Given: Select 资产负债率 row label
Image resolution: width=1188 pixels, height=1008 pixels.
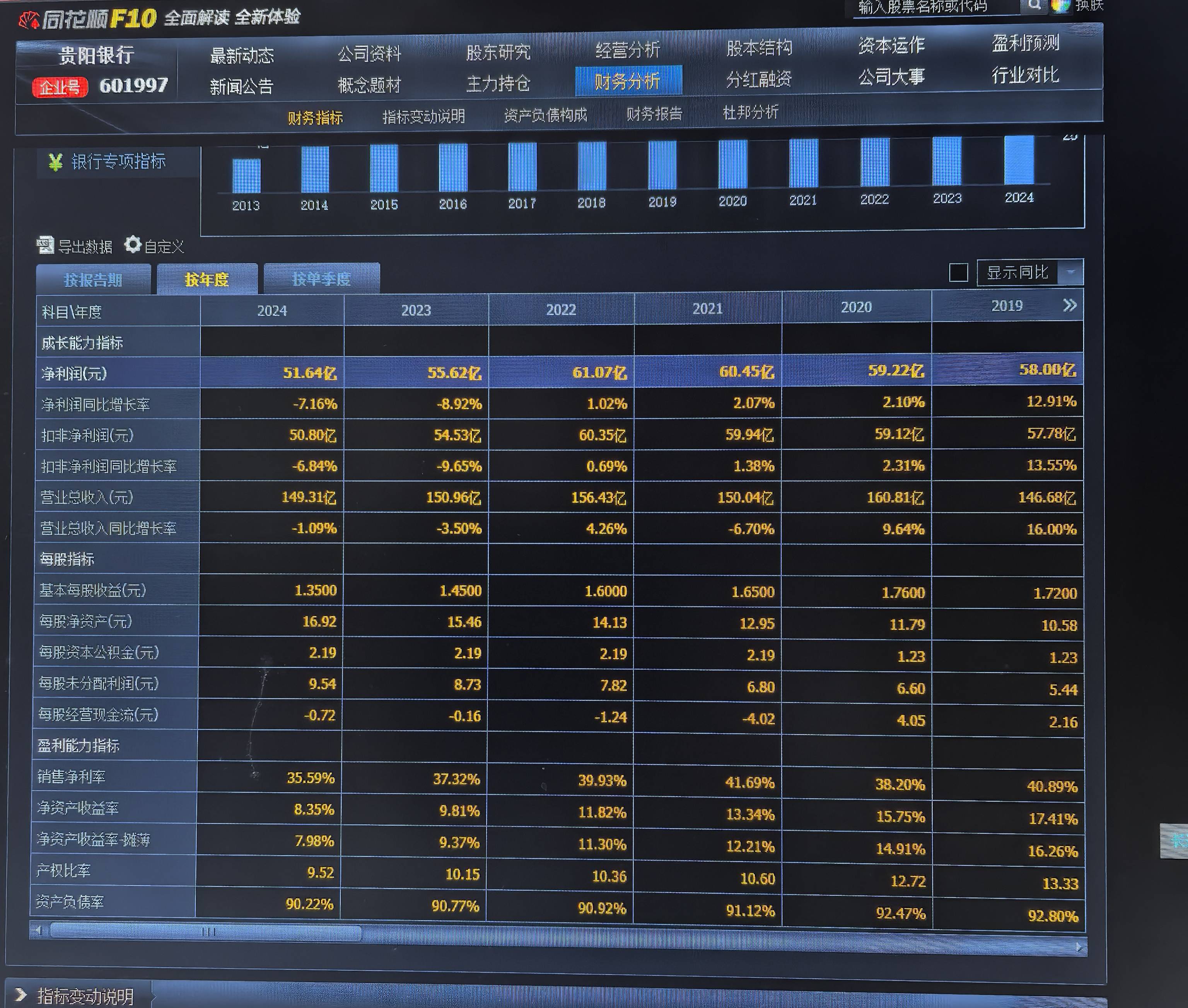Looking at the screenshot, I should (x=70, y=902).
